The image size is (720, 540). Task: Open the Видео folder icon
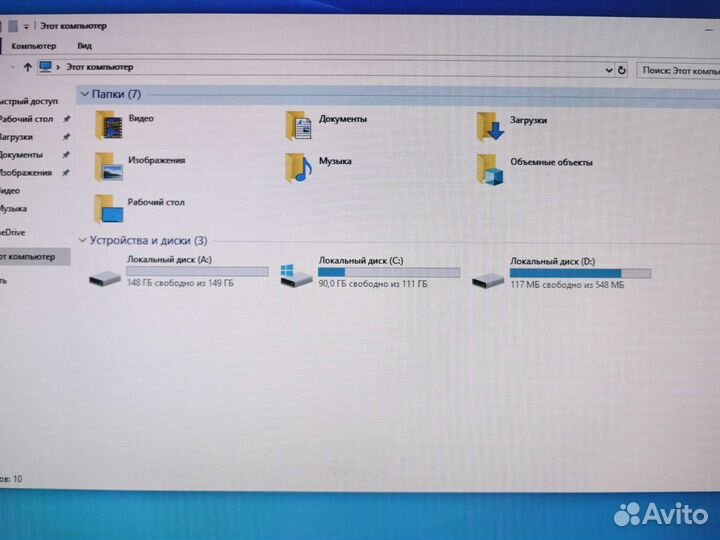coord(109,125)
